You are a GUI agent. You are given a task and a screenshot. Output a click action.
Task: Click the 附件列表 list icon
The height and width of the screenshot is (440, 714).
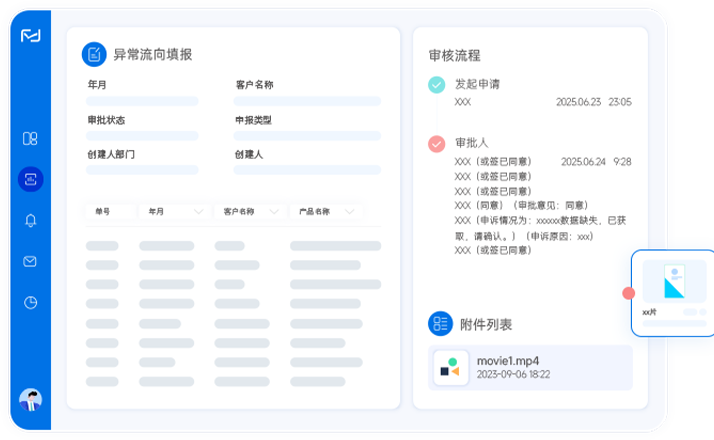[440, 323]
